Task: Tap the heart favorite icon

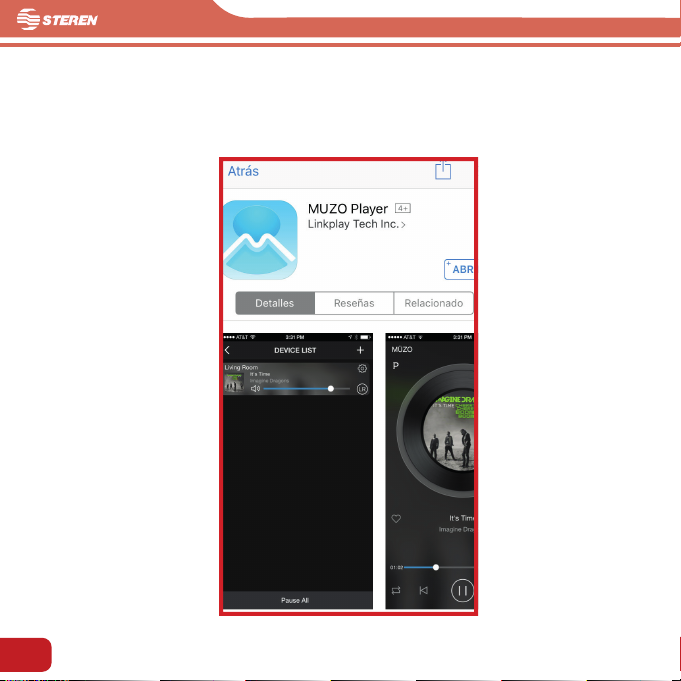Action: (396, 519)
